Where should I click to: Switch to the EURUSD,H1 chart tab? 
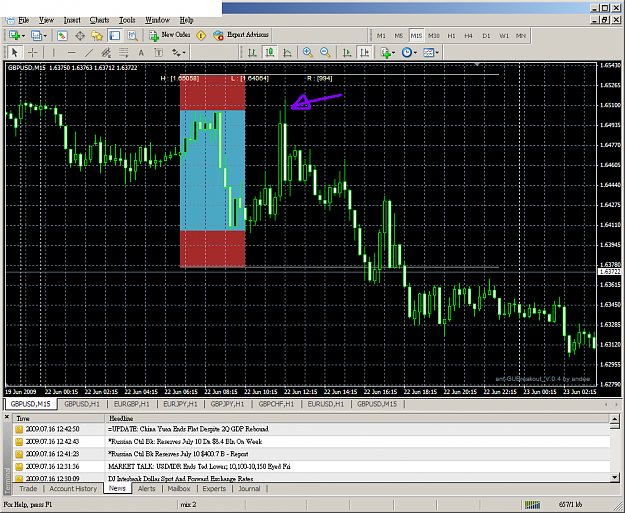point(326,404)
